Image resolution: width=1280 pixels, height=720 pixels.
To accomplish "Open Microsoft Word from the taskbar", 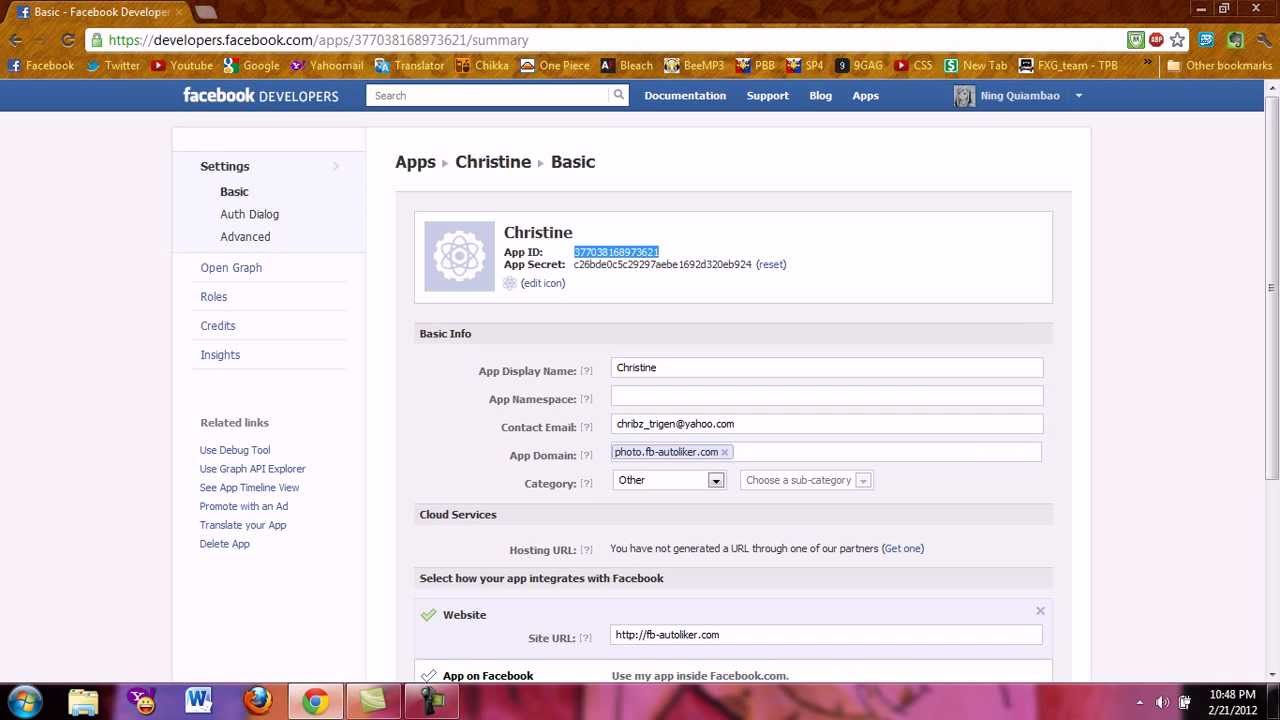I will point(199,701).
